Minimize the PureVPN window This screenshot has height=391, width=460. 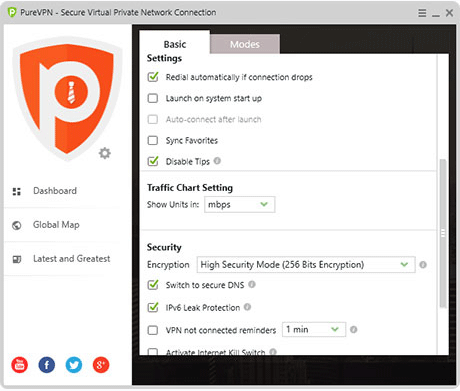436,15
